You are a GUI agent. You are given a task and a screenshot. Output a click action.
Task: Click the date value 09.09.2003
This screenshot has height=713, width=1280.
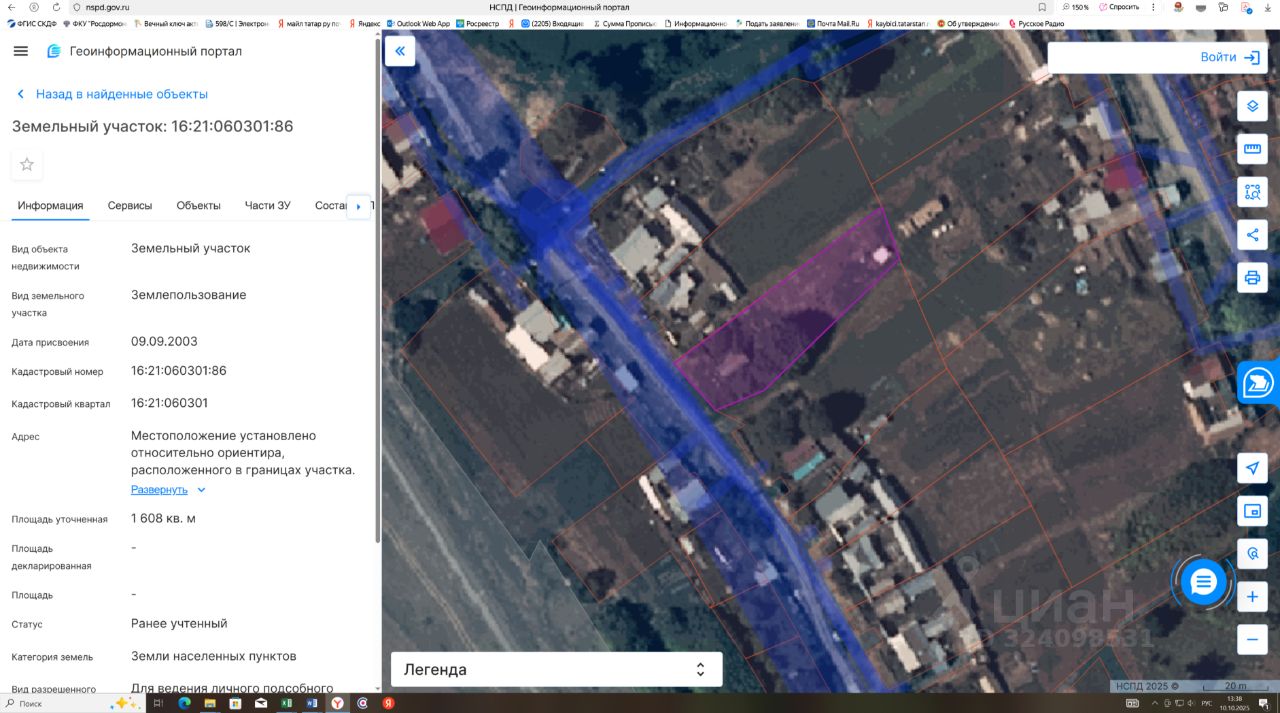pos(164,341)
